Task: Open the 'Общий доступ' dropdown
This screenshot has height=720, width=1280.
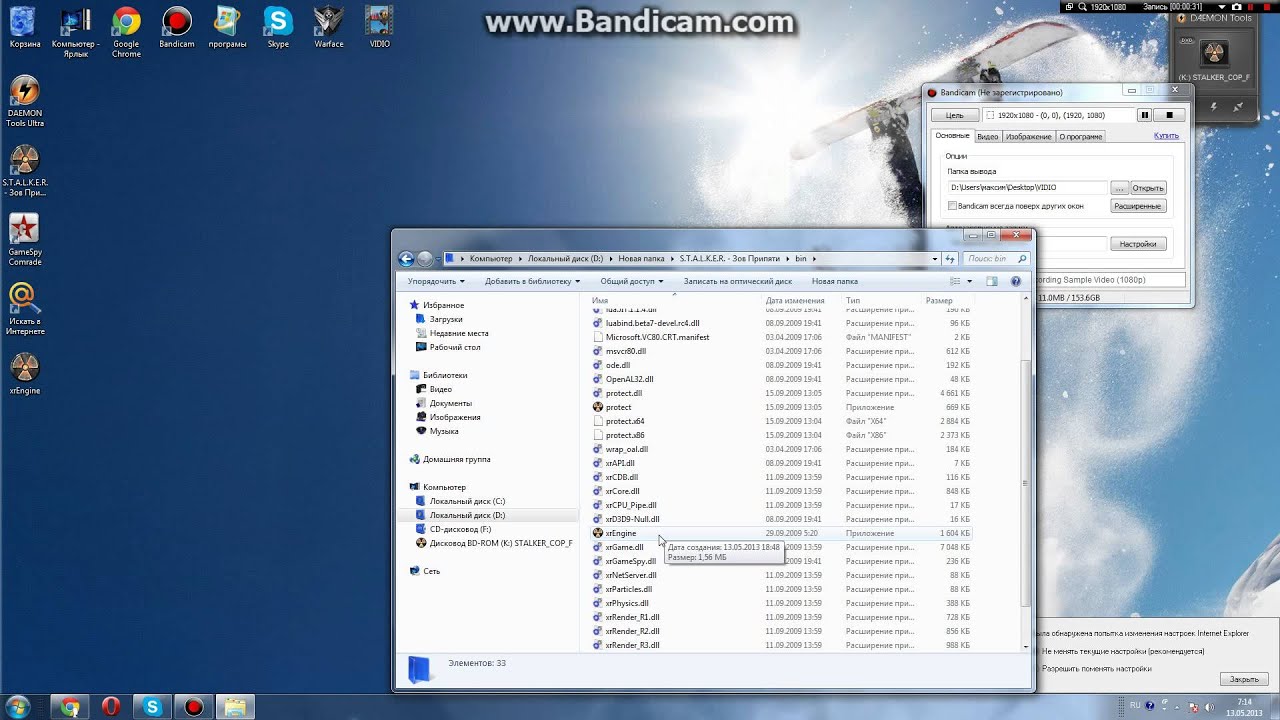Action: click(631, 281)
